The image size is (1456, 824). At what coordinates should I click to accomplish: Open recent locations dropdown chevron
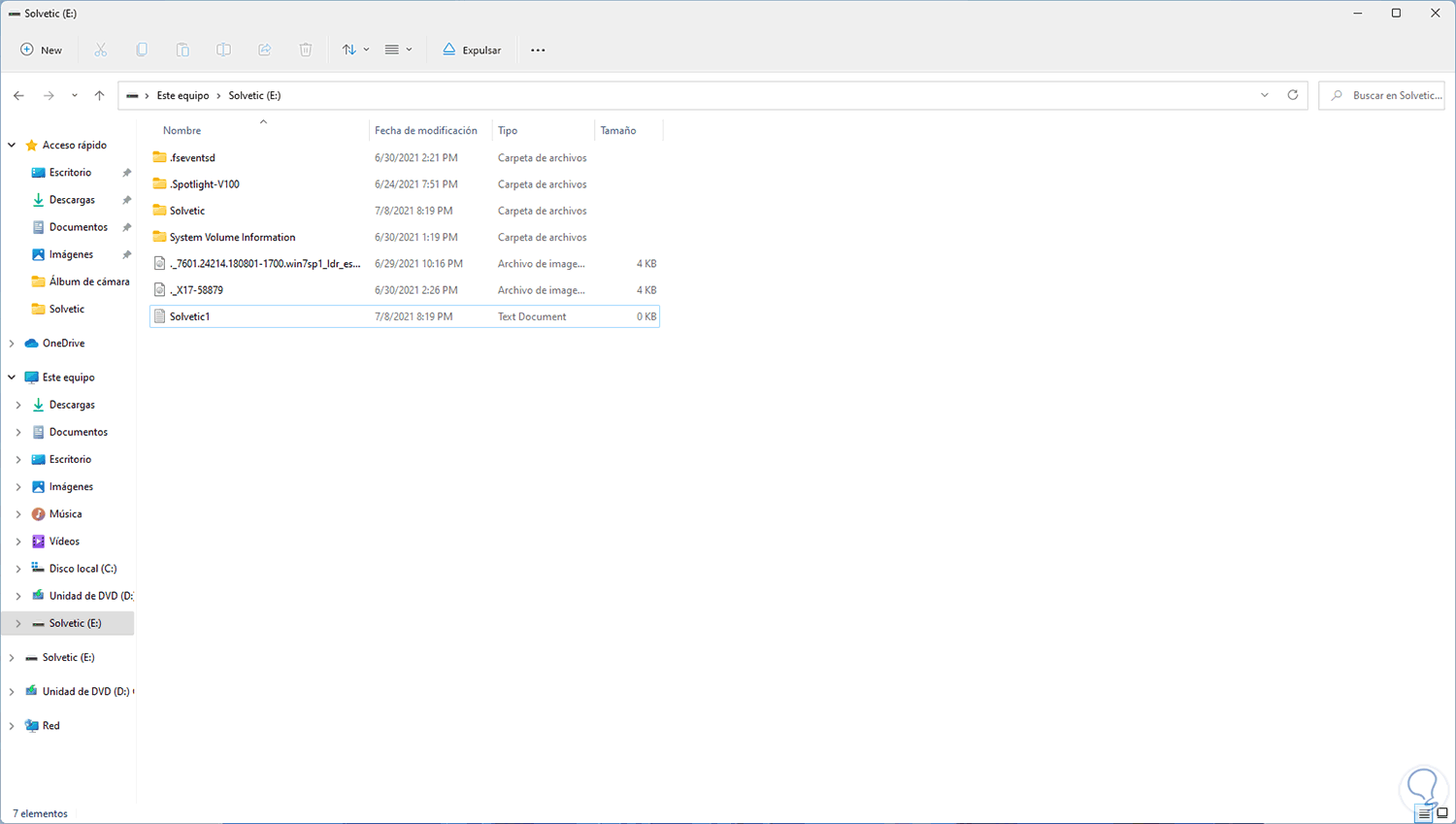[75, 95]
